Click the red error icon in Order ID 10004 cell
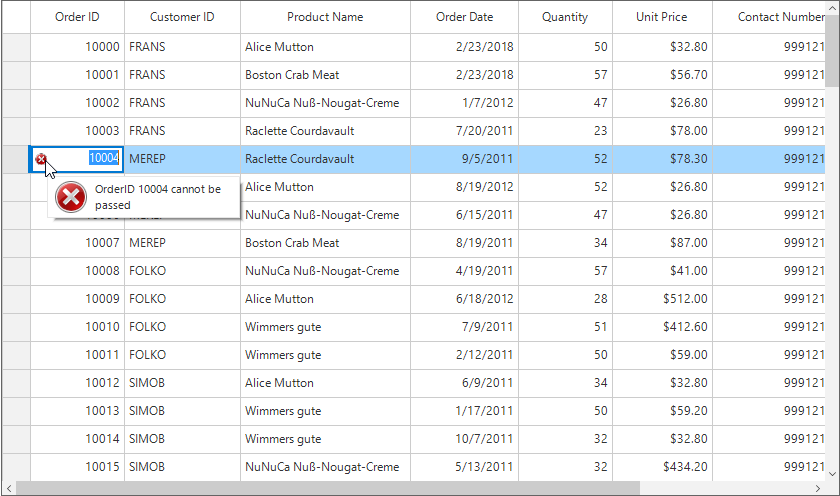840x496 pixels. coord(41,159)
